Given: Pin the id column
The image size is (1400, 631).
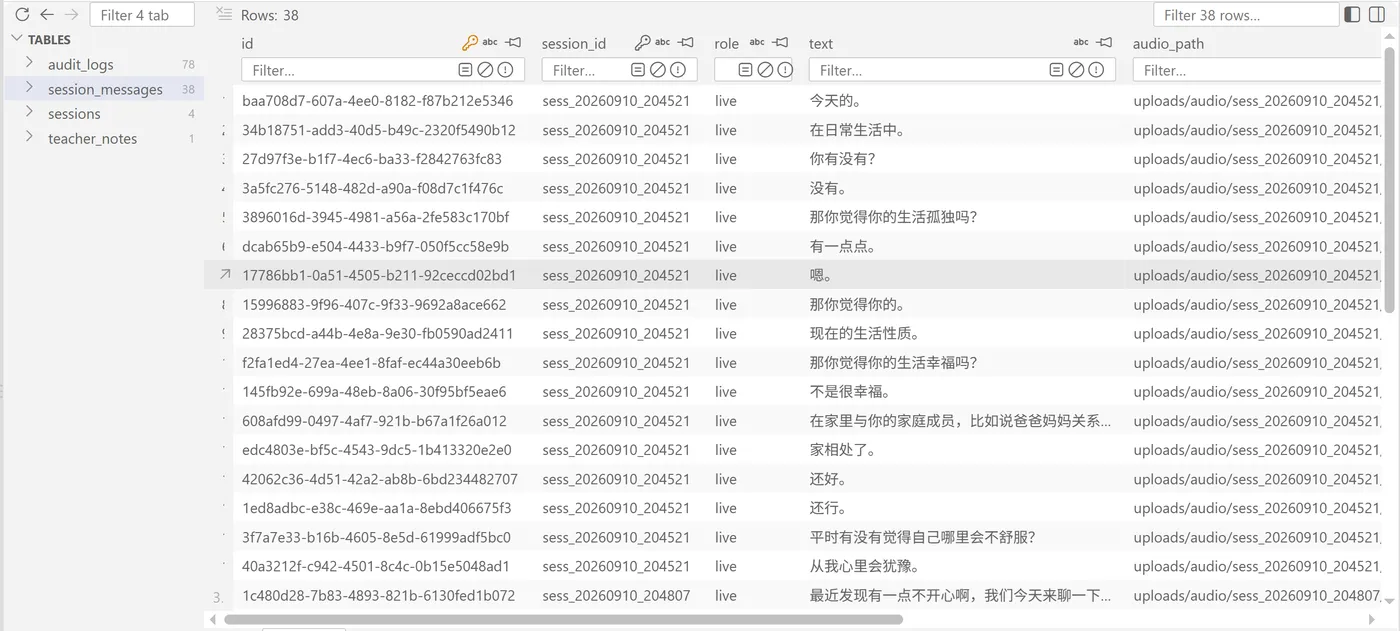Looking at the screenshot, I should [514, 43].
